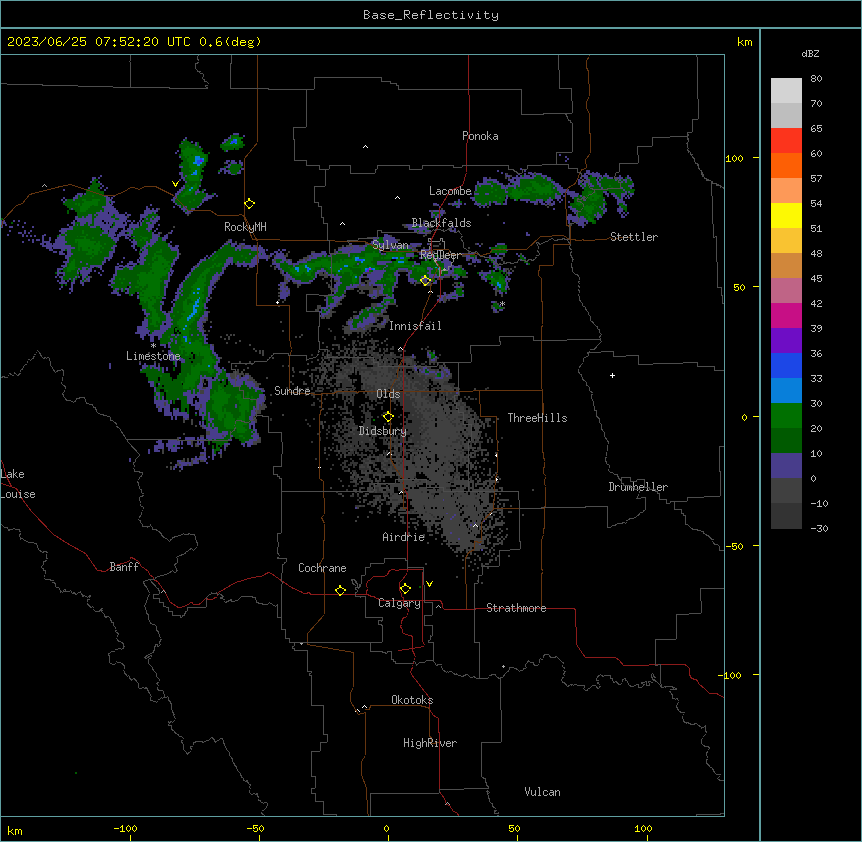Select the purple 36-39 dBZ color swatch

coord(786,341)
